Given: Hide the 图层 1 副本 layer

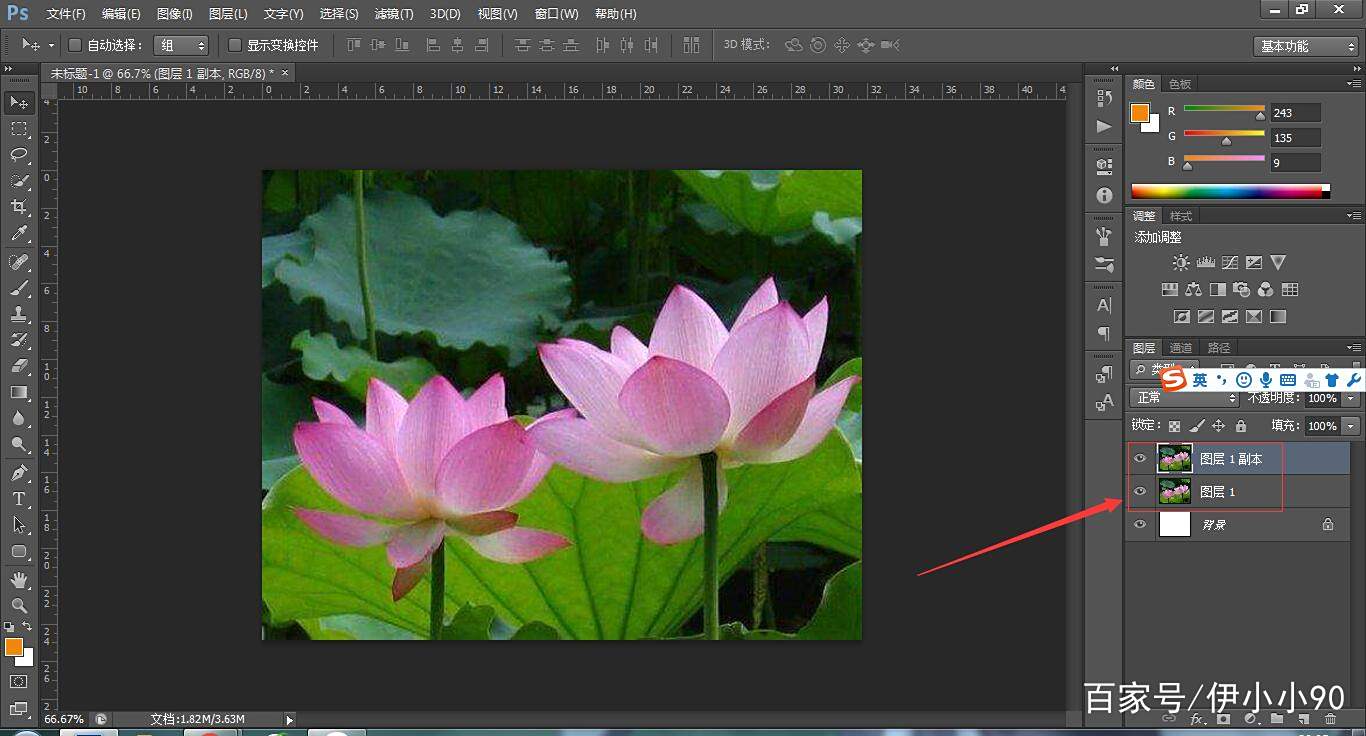Looking at the screenshot, I should pyautogui.click(x=1139, y=459).
